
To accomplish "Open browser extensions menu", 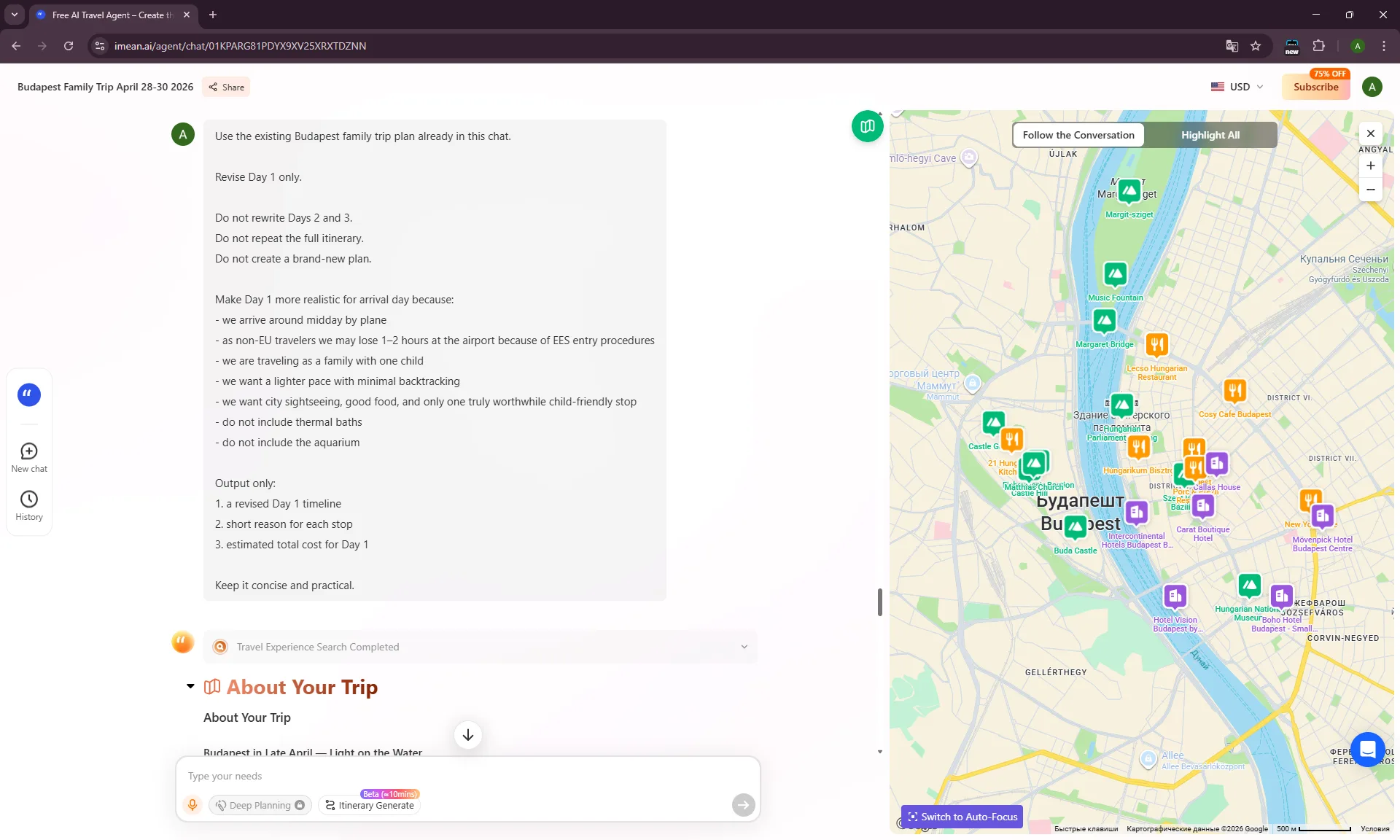I will pyautogui.click(x=1318, y=46).
